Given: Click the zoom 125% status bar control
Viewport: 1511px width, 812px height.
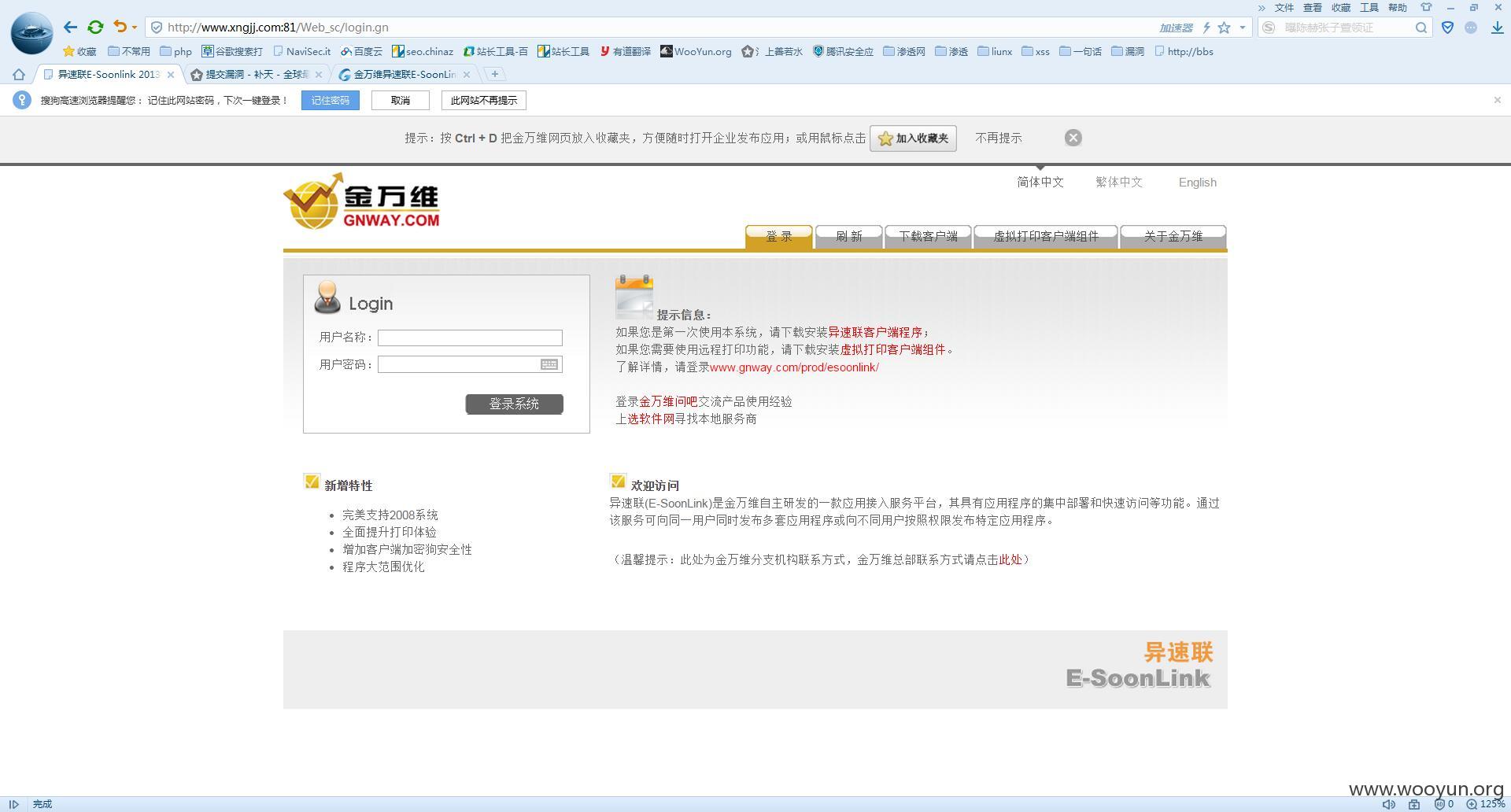Looking at the screenshot, I should (1485, 804).
